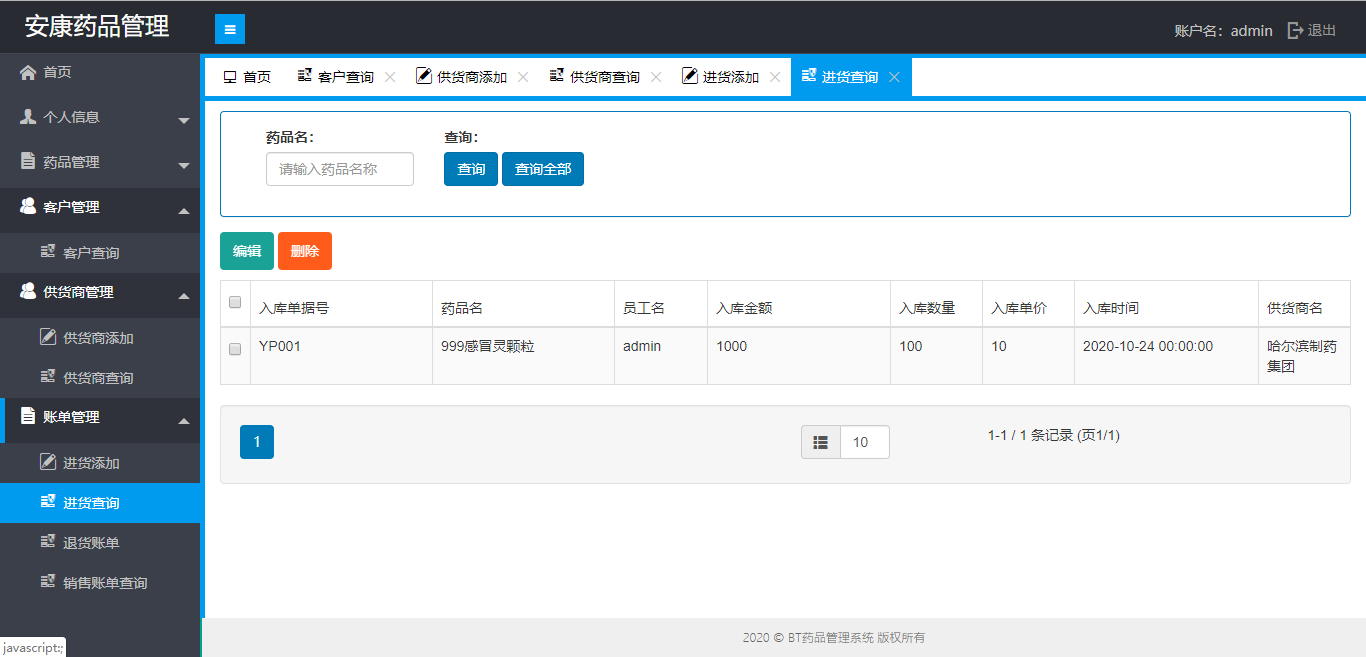
Task: Click the monitor icon on the 首页 tab
Action: coord(230,77)
